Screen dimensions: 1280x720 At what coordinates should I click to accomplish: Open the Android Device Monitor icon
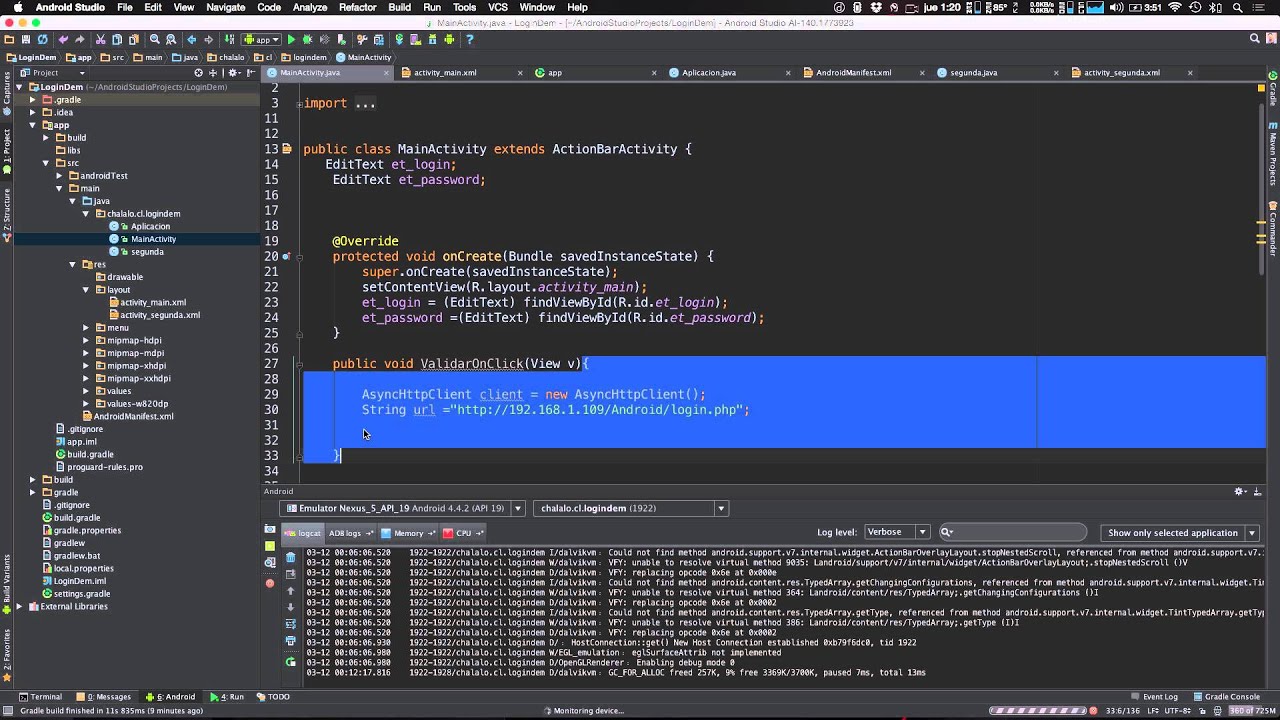[x=449, y=40]
